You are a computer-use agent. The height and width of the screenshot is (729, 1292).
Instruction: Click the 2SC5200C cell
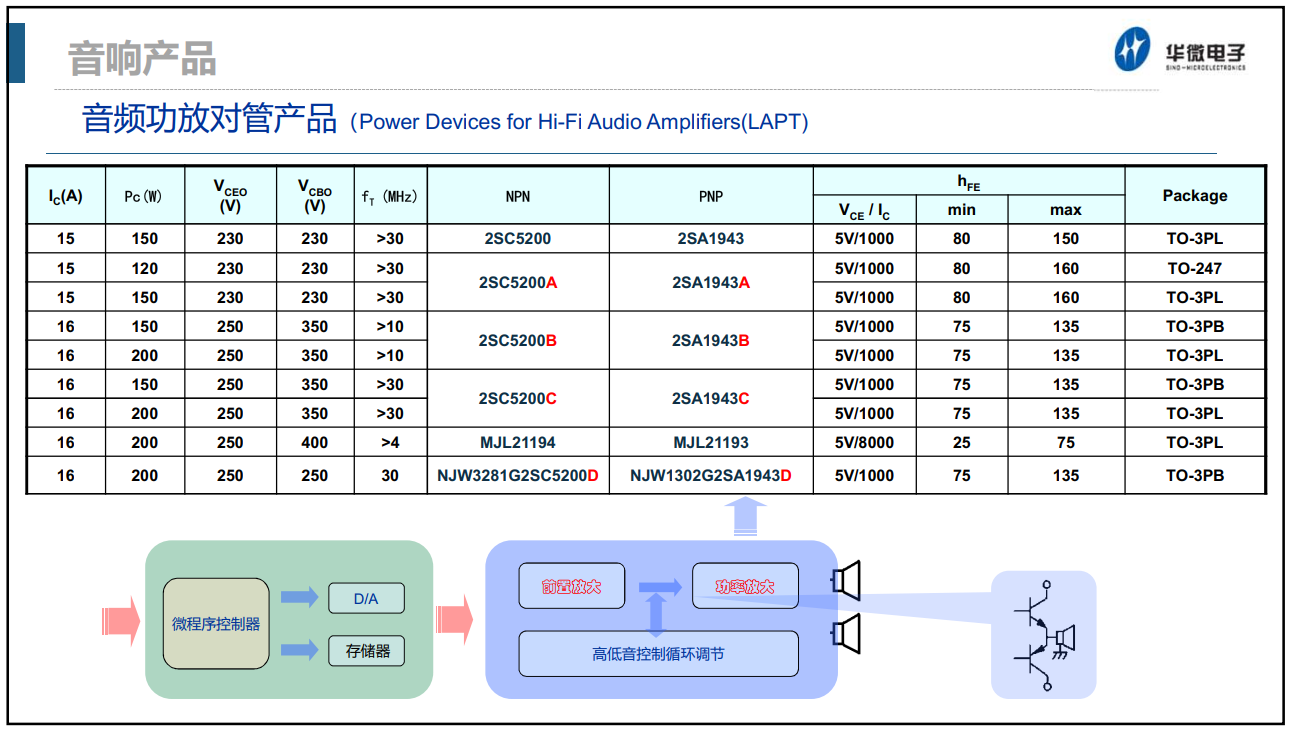click(518, 399)
